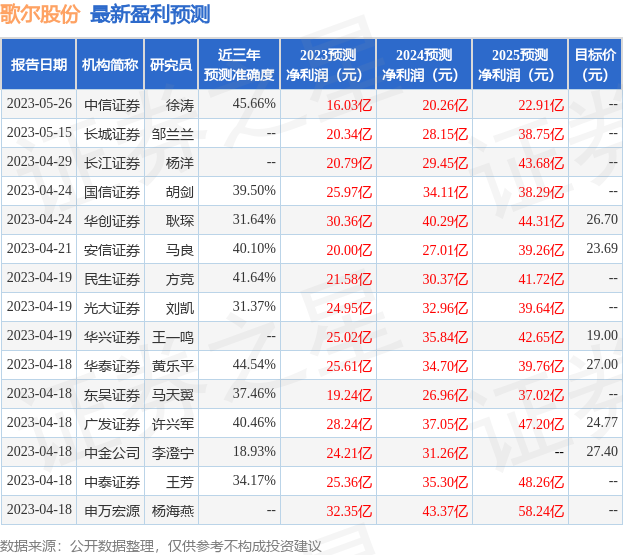
Task: Click the 东吴证券 institution cell
Action: coord(112,395)
